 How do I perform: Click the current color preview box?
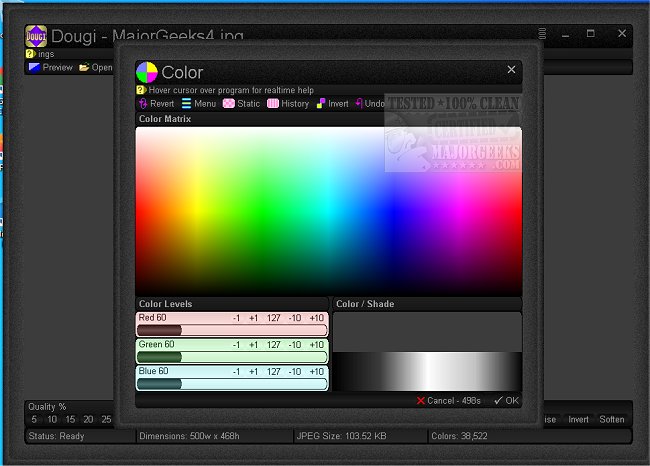tap(427, 333)
